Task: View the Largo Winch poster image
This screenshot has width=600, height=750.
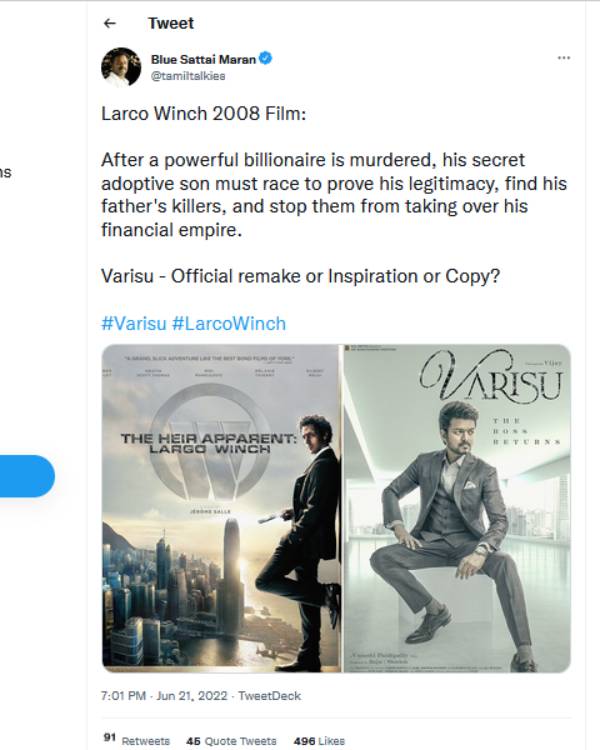Action: click(x=221, y=508)
